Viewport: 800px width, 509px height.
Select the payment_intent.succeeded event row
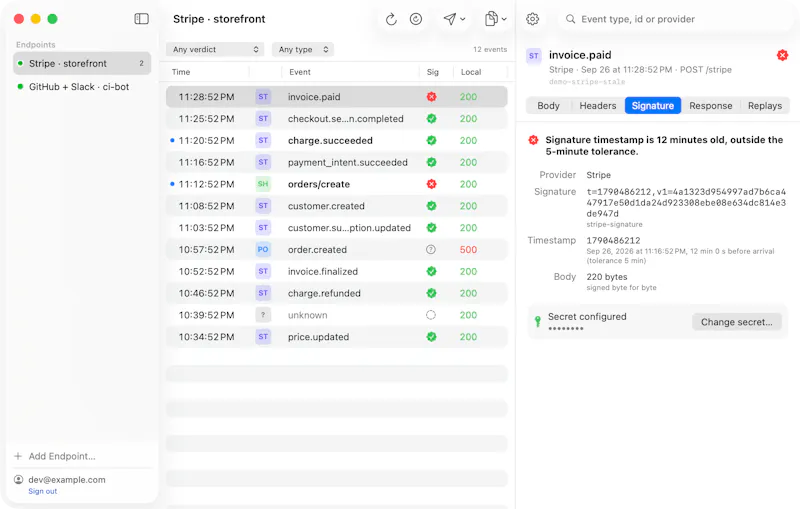pyautogui.click(x=337, y=162)
